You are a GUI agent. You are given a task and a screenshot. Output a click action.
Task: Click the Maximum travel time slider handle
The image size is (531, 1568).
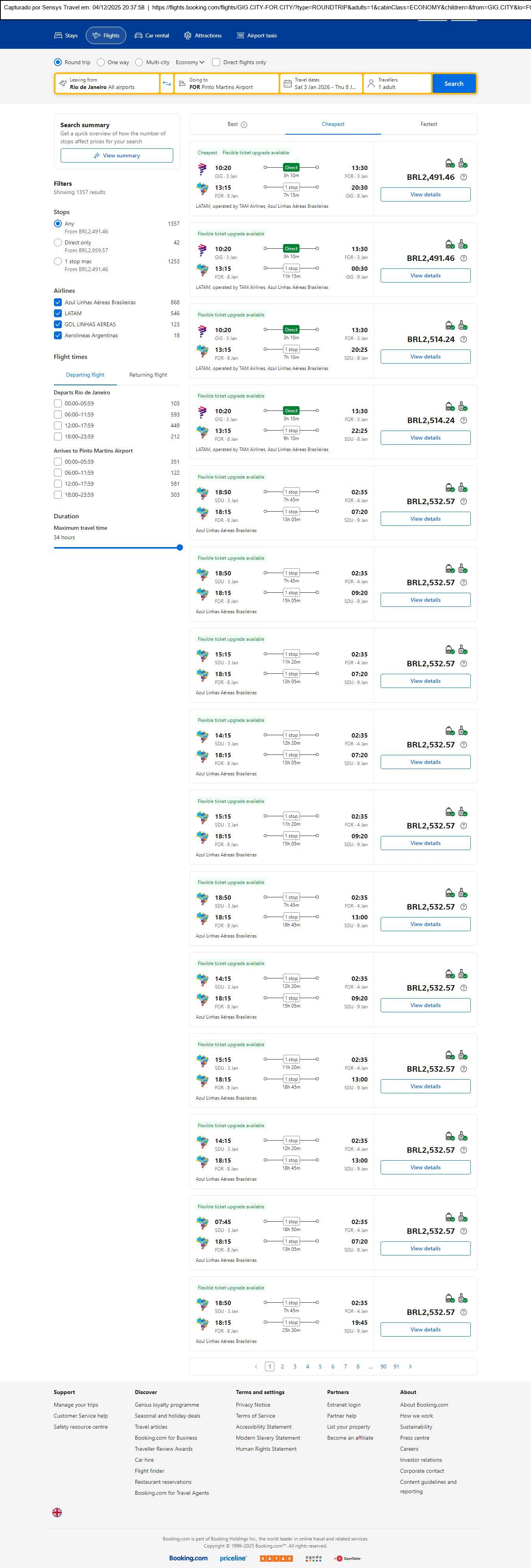[179, 547]
